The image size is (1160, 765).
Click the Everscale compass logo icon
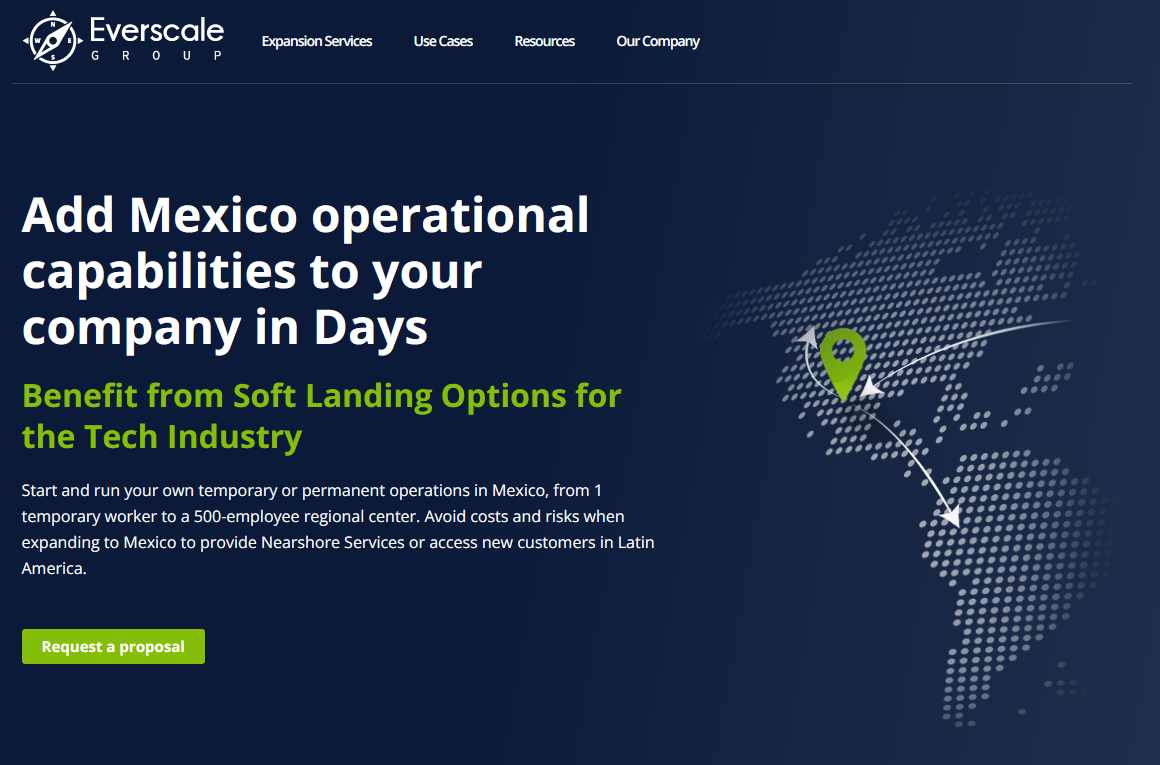(53, 41)
